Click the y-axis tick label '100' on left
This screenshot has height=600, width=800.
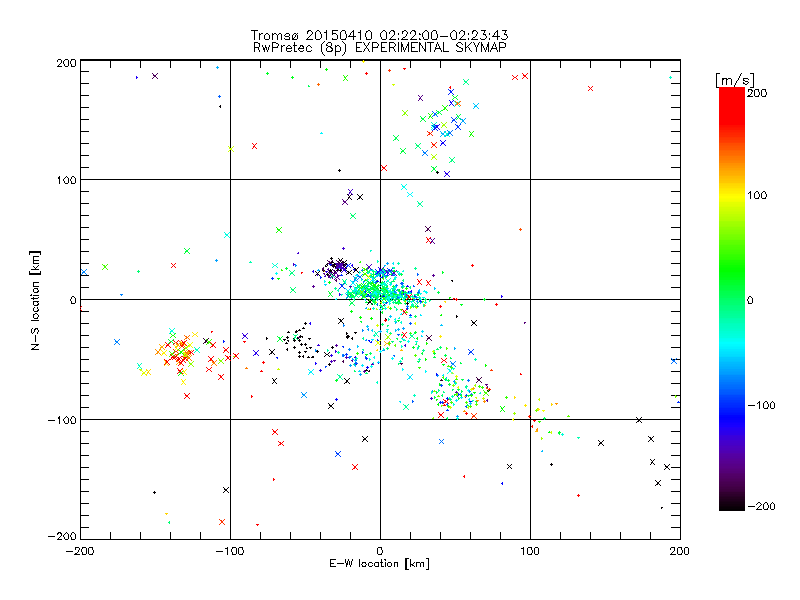66,180
